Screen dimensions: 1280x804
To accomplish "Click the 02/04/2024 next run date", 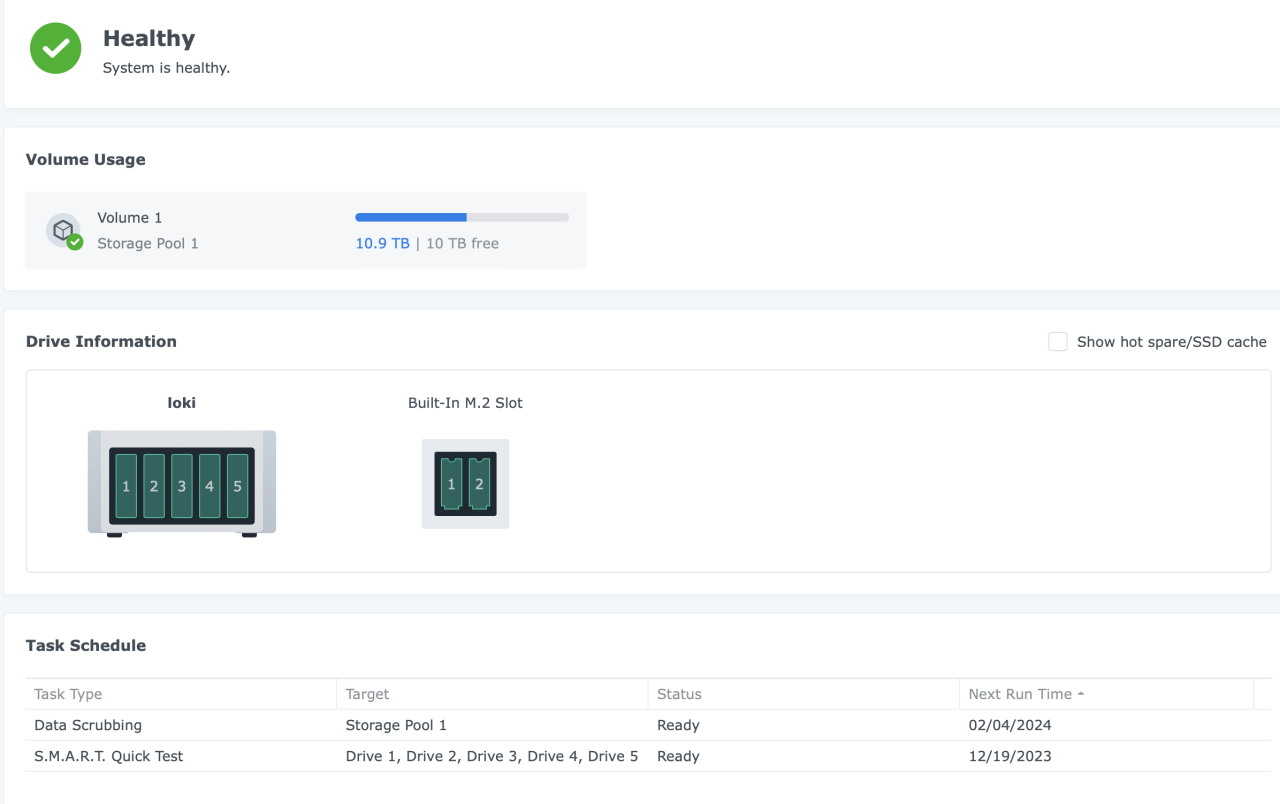I will pyautogui.click(x=1010, y=725).
